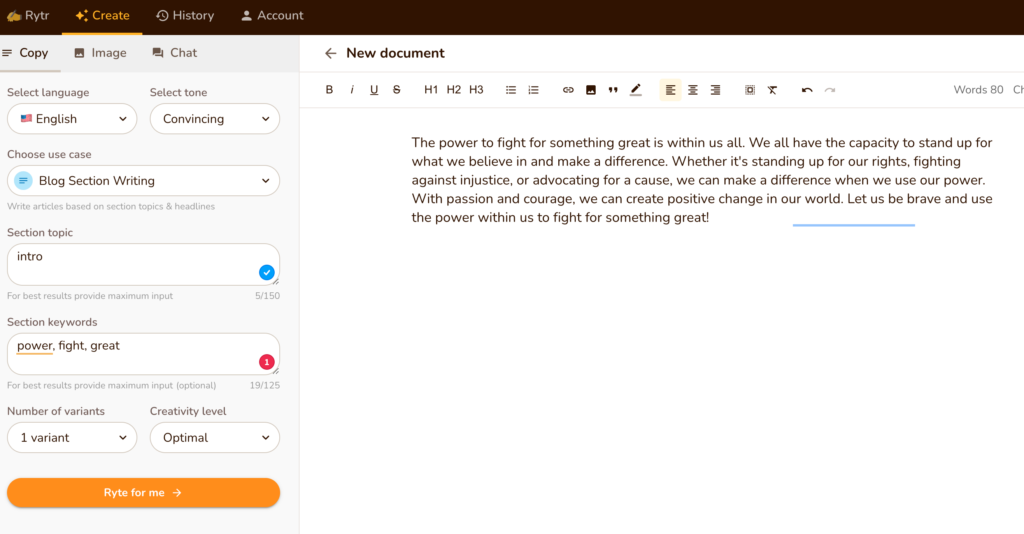Open the Select tone dropdown
The height and width of the screenshot is (534, 1024).
(x=215, y=119)
